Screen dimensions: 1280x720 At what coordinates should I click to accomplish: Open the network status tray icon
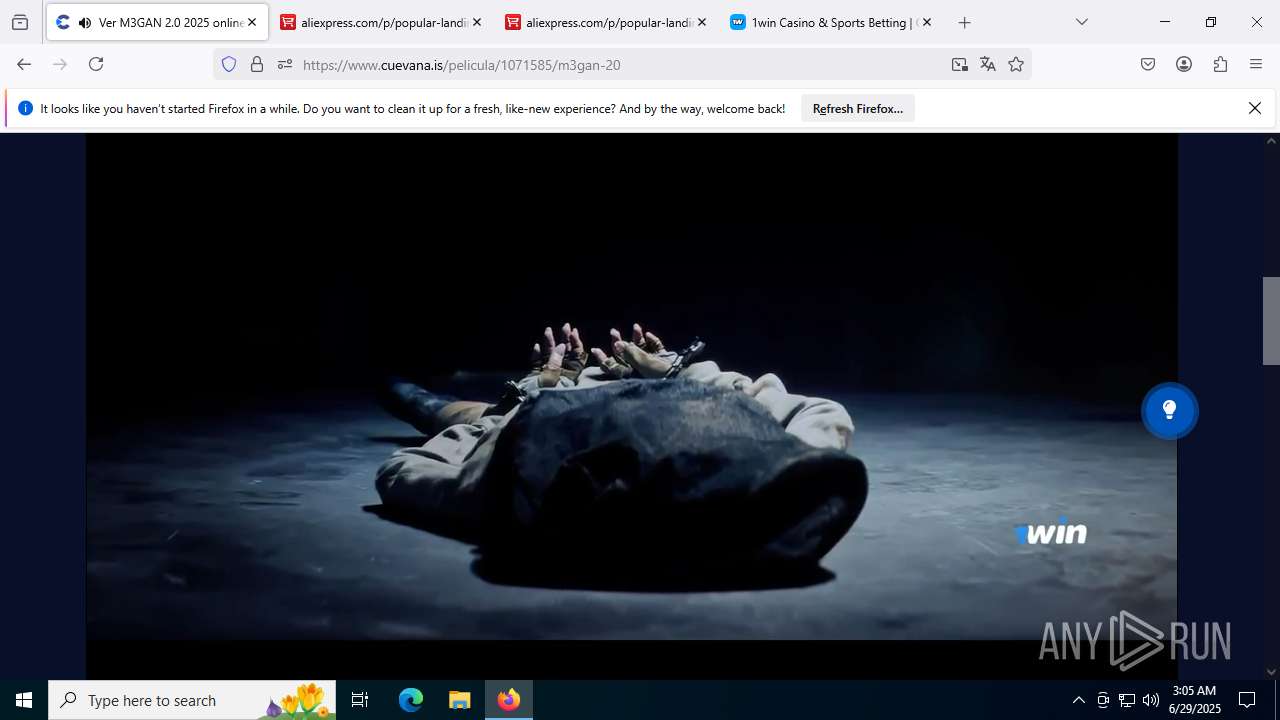1127,700
